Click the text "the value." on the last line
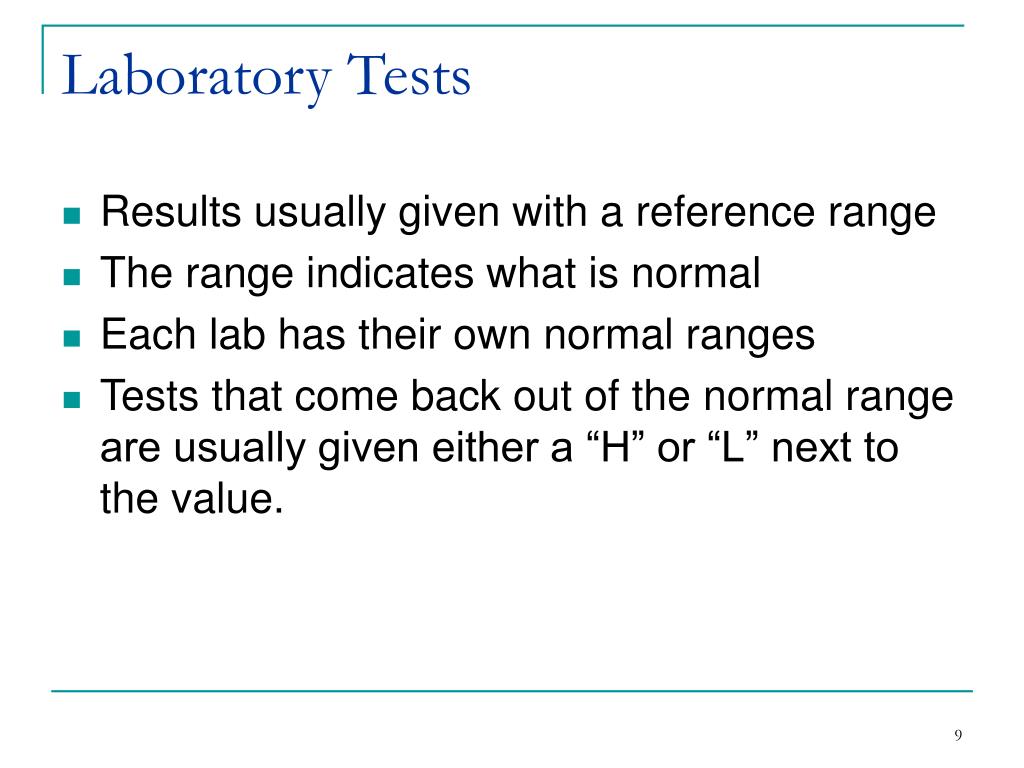The height and width of the screenshot is (768, 1024). click(x=192, y=499)
